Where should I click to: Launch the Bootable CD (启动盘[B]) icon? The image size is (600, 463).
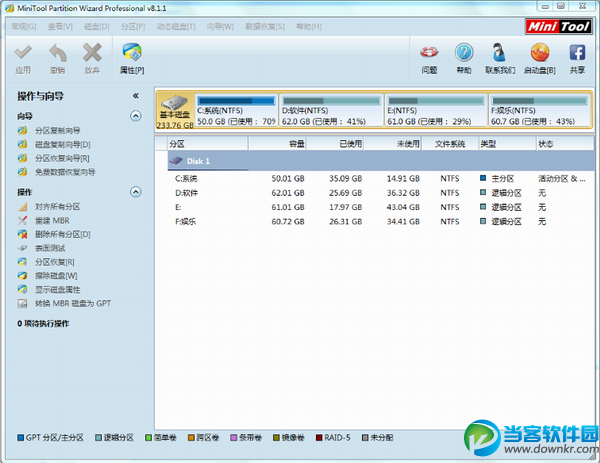540,52
